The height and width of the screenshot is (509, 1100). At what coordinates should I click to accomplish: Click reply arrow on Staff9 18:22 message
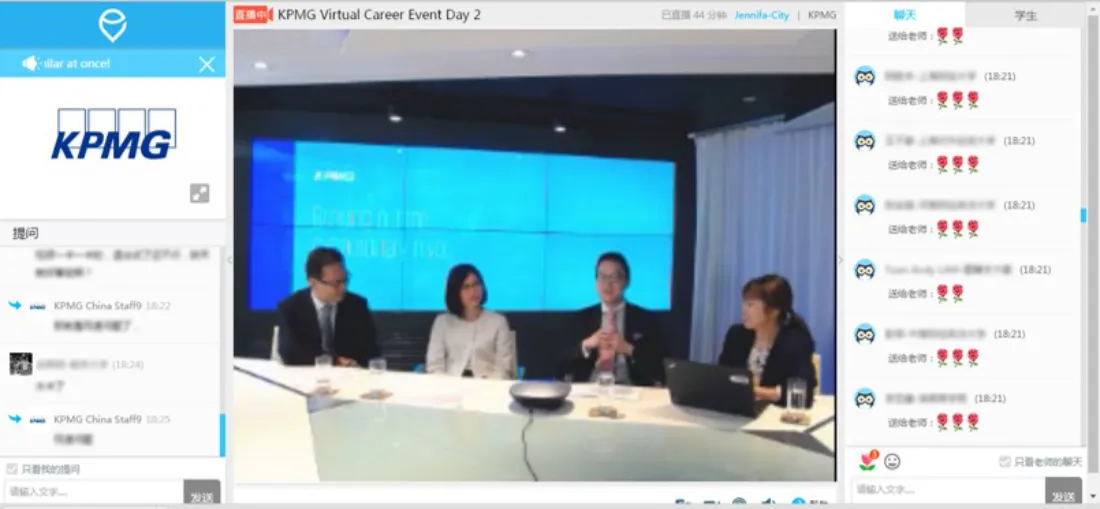pos(15,306)
